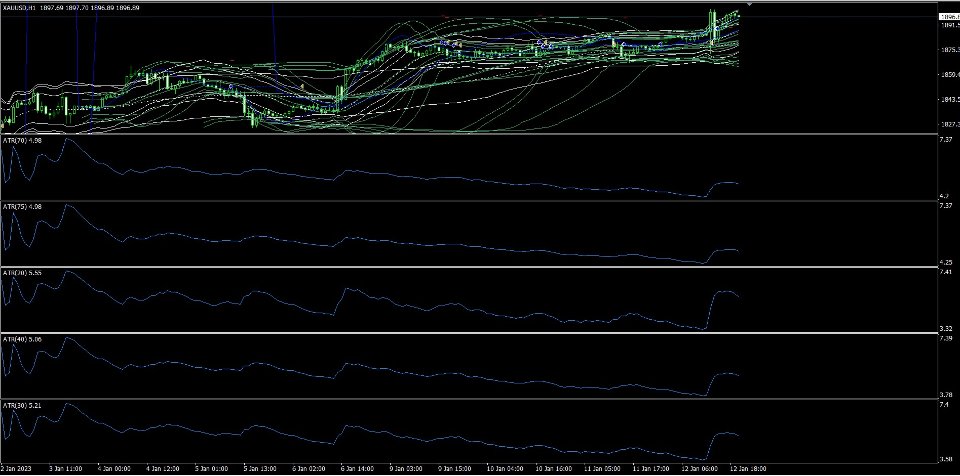Click the 3.78 scale value in ATR(40) panel
The width and height of the screenshot is (960, 476).
coord(945,395)
